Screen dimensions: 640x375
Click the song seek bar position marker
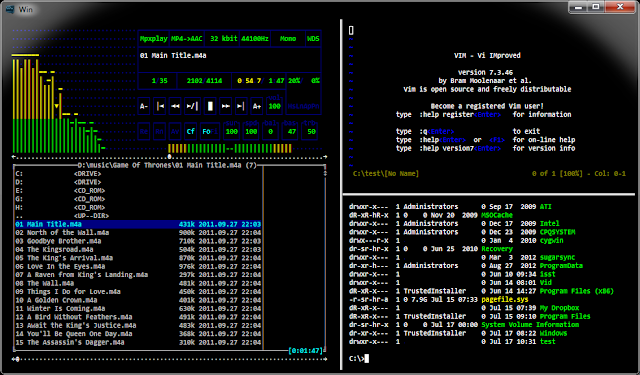[x=169, y=157]
